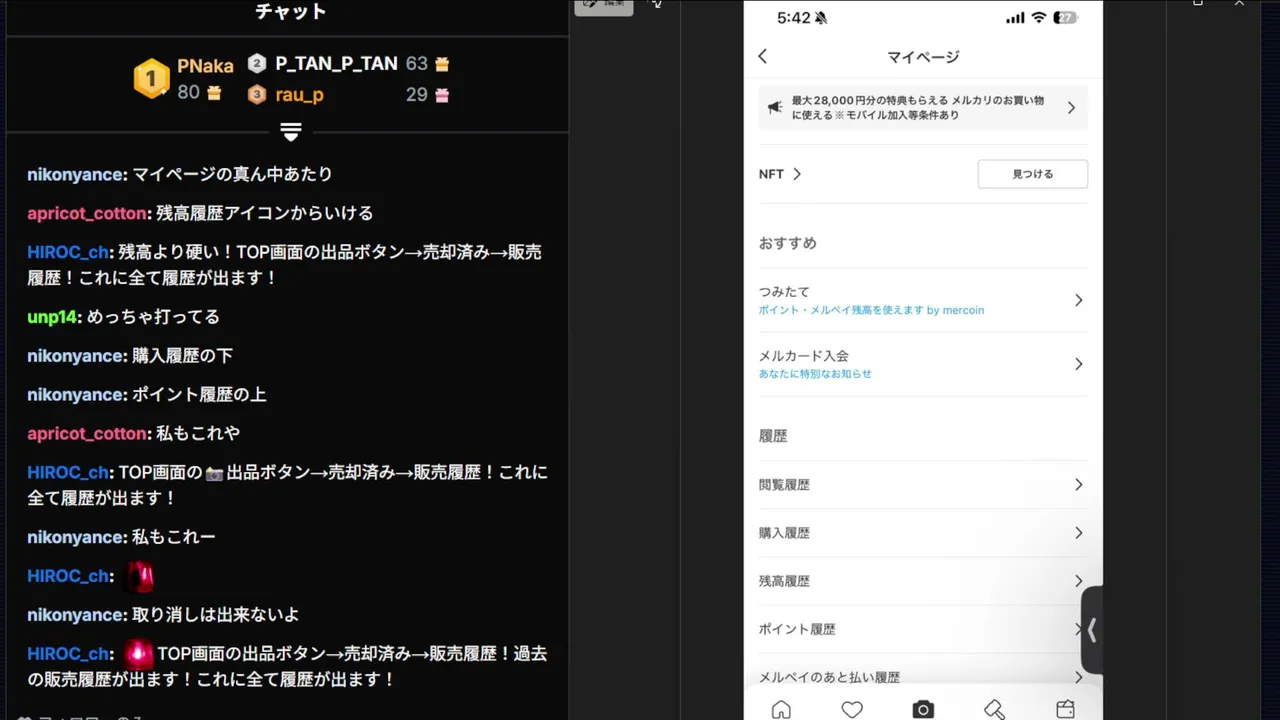Image resolution: width=1280 pixels, height=720 pixels.
Task: Open the 購入履歴 row chevron
Action: tap(1078, 533)
